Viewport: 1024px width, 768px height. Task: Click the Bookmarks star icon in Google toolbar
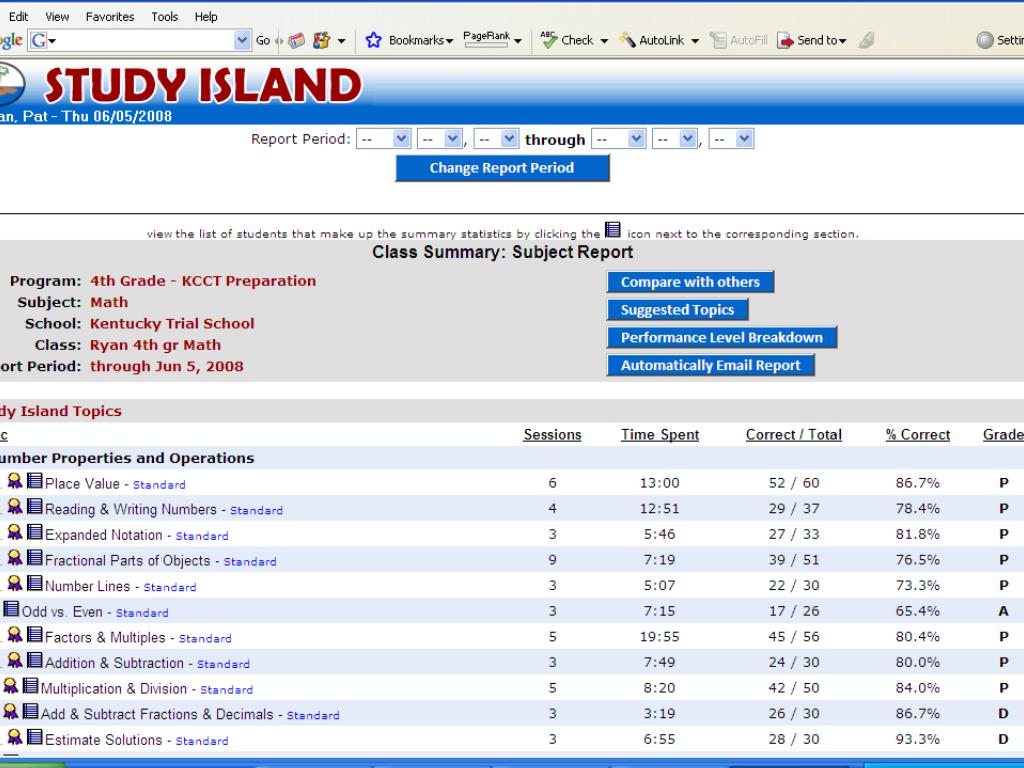pyautogui.click(x=374, y=40)
